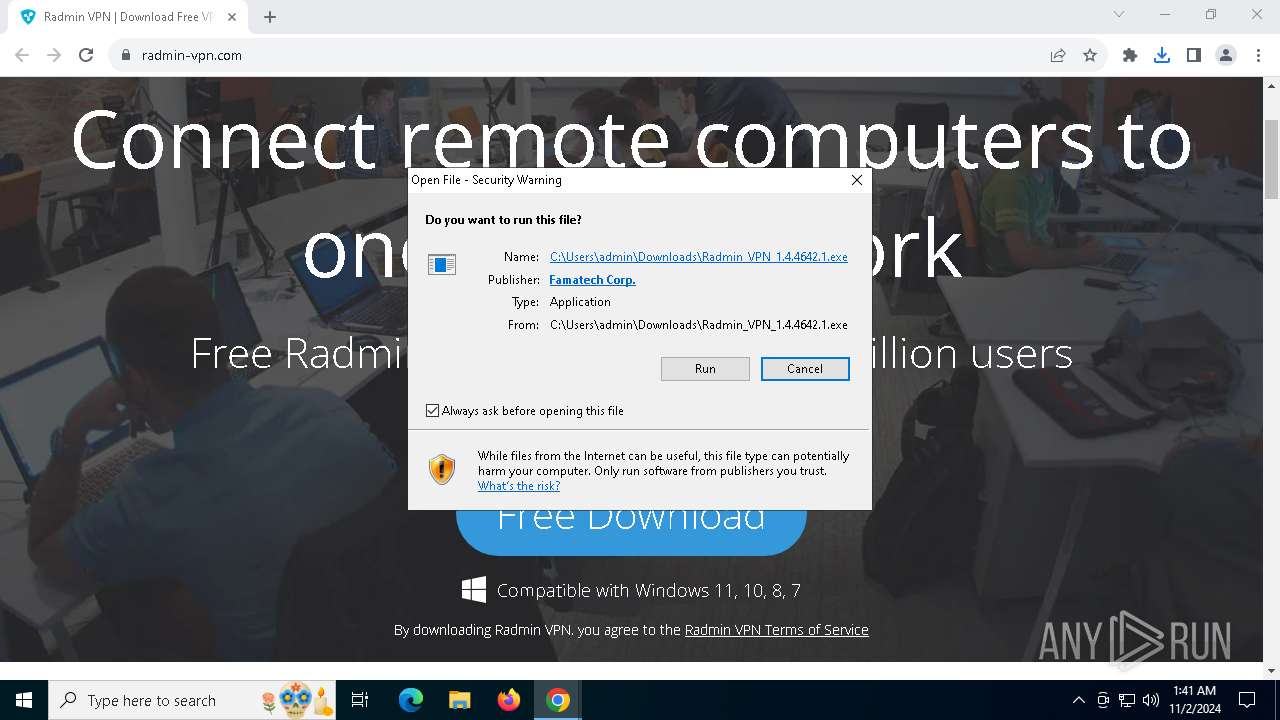Open Chrome downloads icon
The height and width of the screenshot is (720, 1280).
pyautogui.click(x=1162, y=55)
